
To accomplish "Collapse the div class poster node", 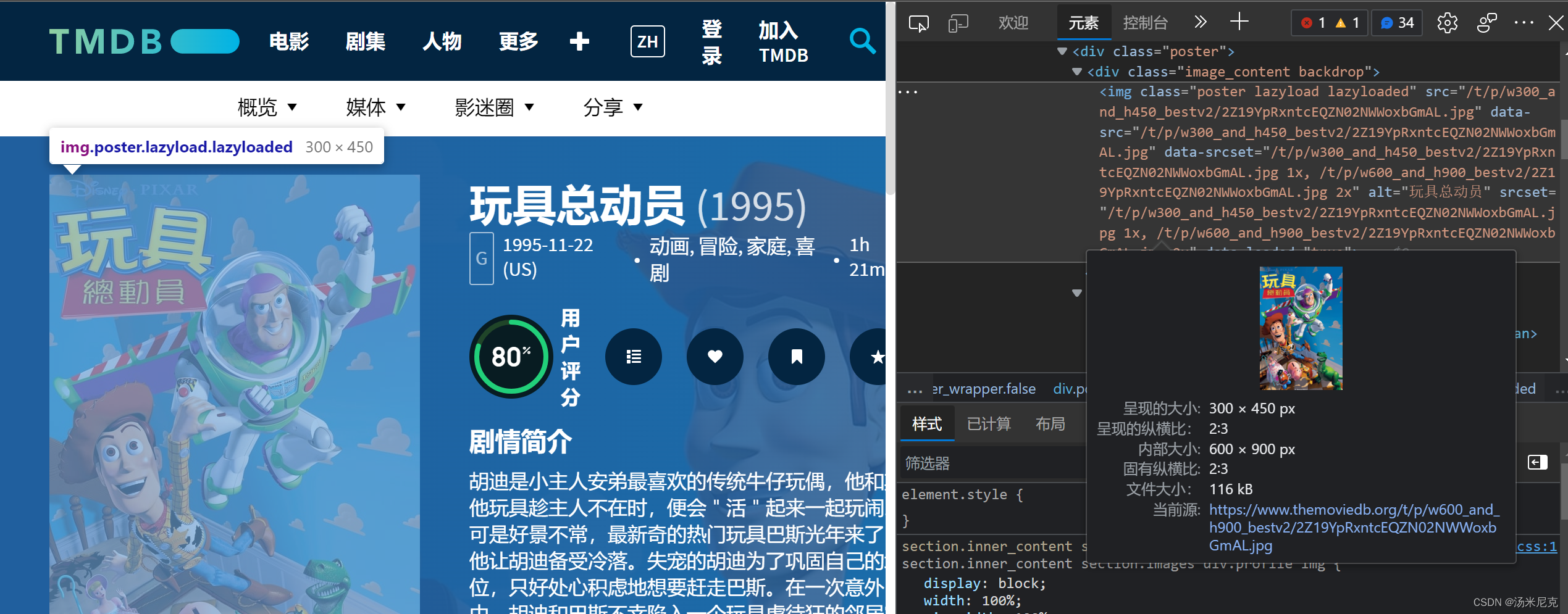I will 1062,51.
